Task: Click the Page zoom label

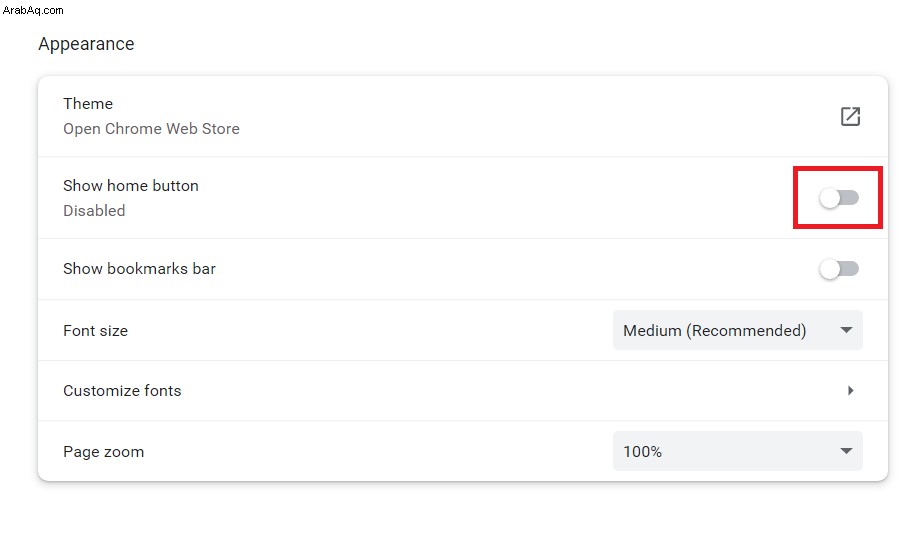Action: pos(104,452)
